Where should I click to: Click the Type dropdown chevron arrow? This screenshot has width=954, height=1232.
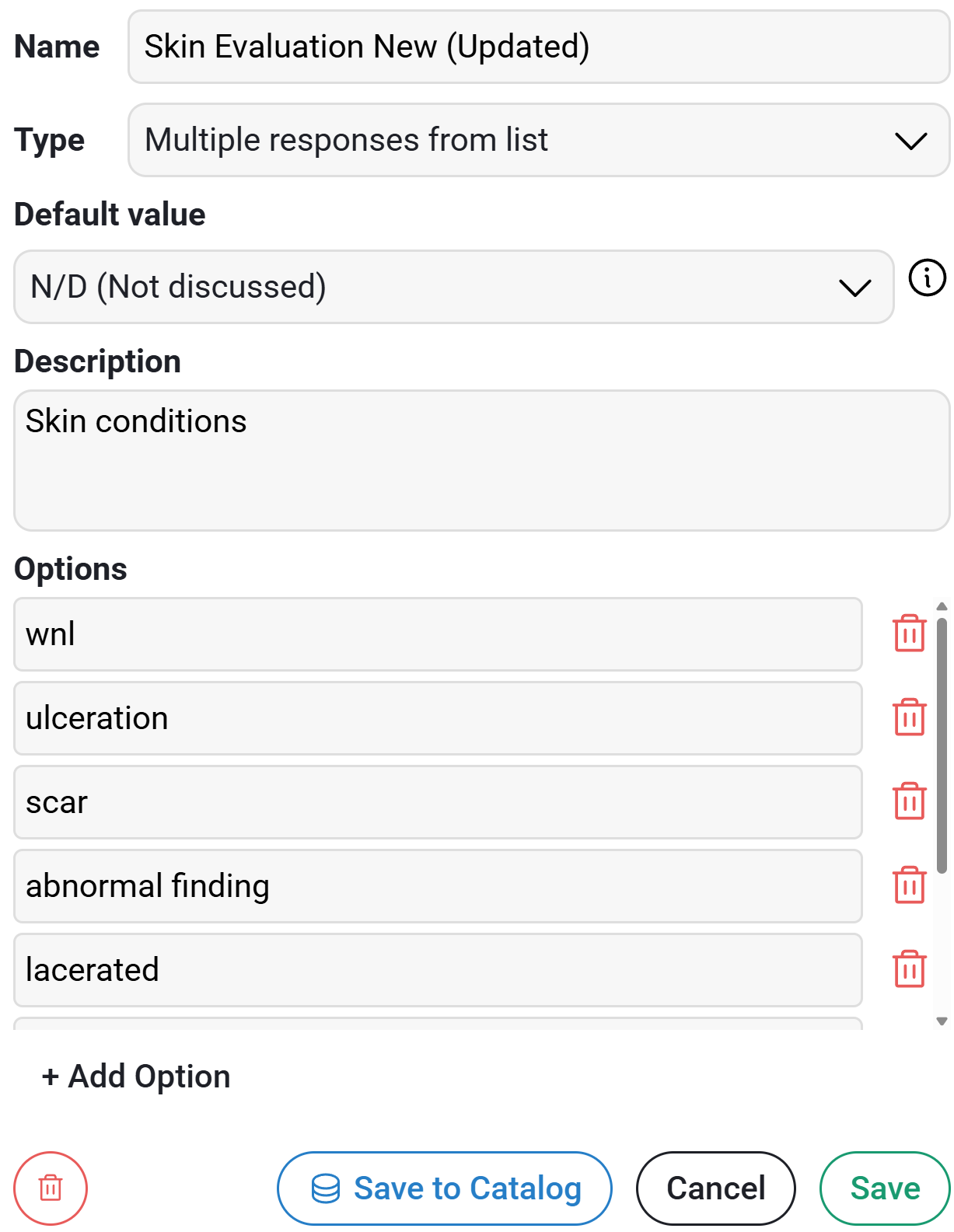click(910, 141)
